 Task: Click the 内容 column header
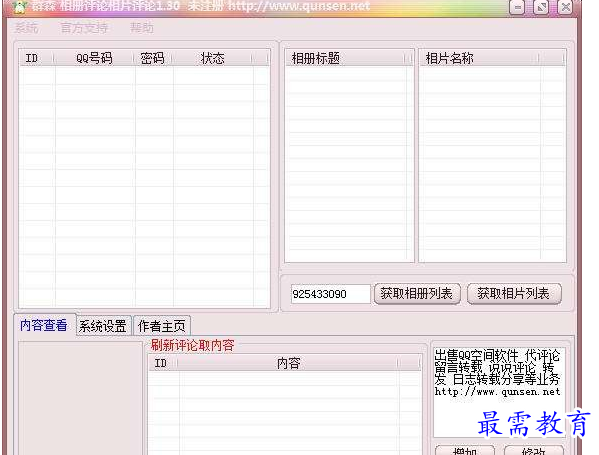pos(288,363)
